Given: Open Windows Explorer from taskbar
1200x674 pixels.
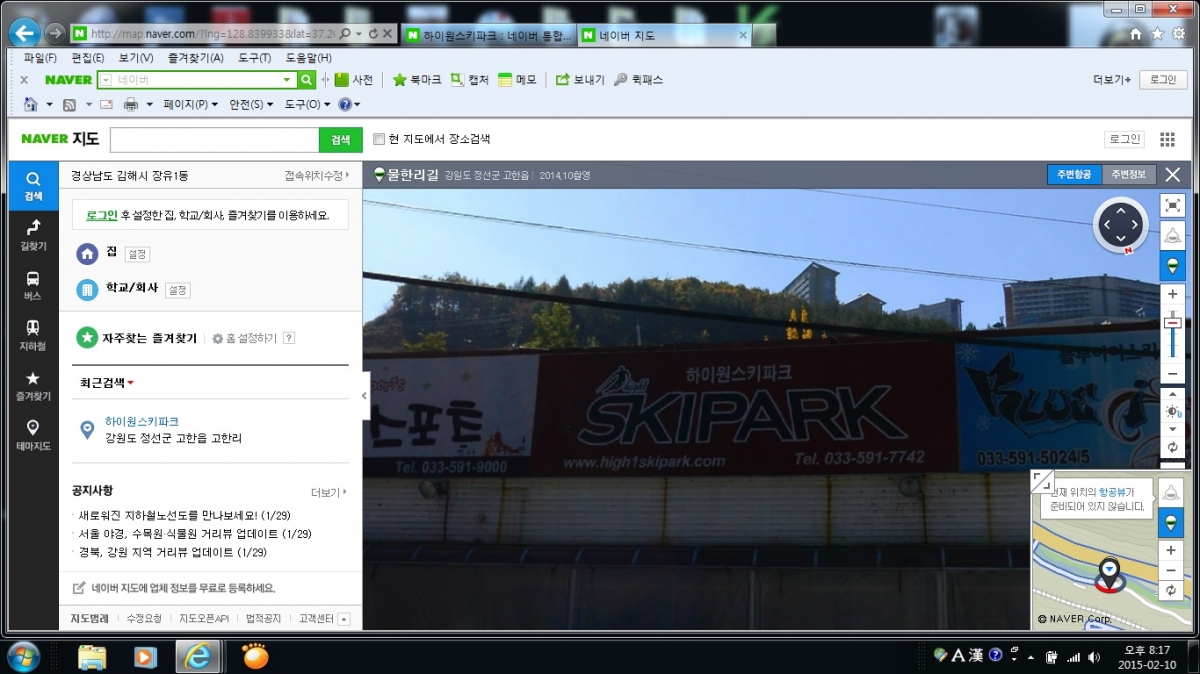Looking at the screenshot, I should [92, 657].
